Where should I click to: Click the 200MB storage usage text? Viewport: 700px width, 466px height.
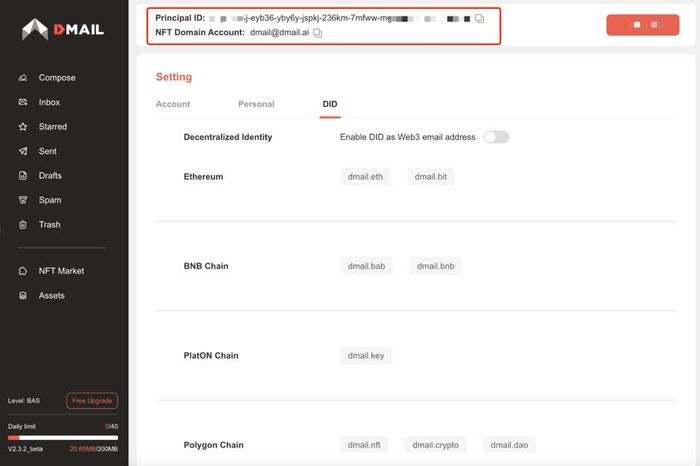pos(94,449)
